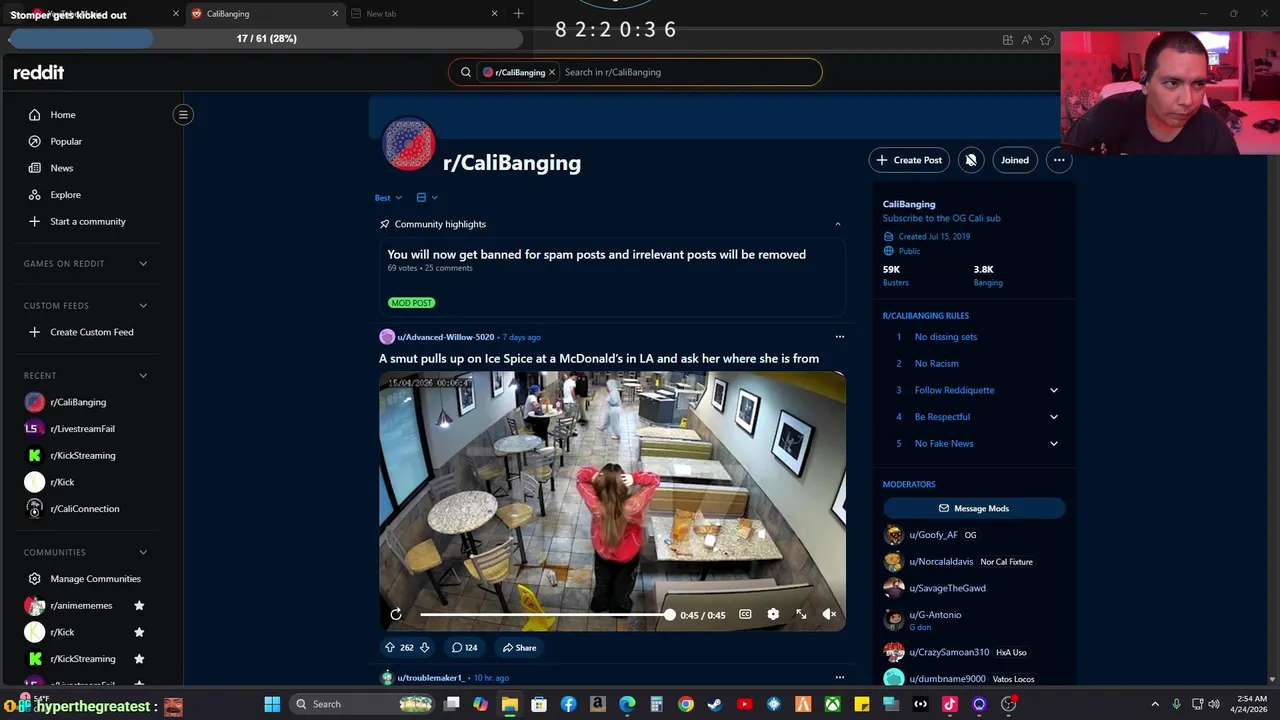Toggle closed captions on video
The image size is (1280, 720).
[745, 615]
